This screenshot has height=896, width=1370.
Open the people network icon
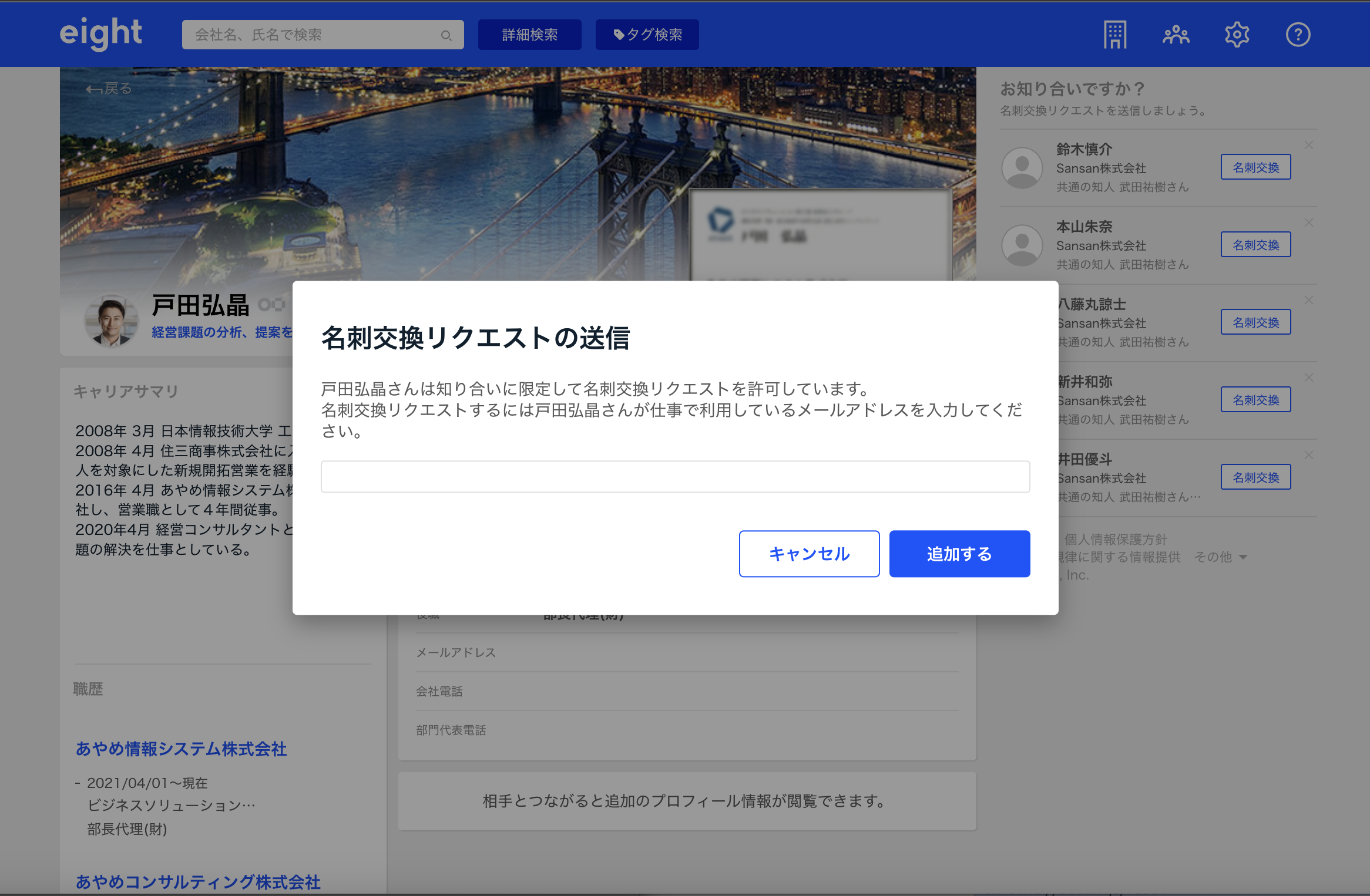[1176, 35]
